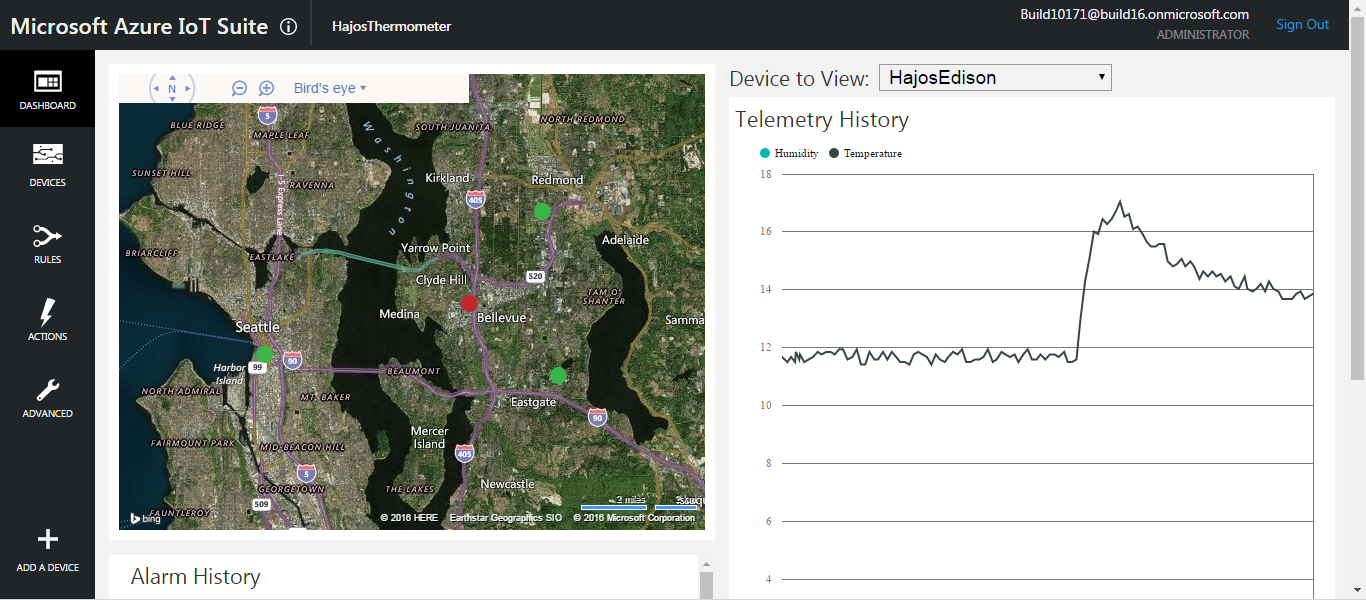1366x600 pixels.
Task: Pan map east with compass right arrow
Action: click(187, 89)
